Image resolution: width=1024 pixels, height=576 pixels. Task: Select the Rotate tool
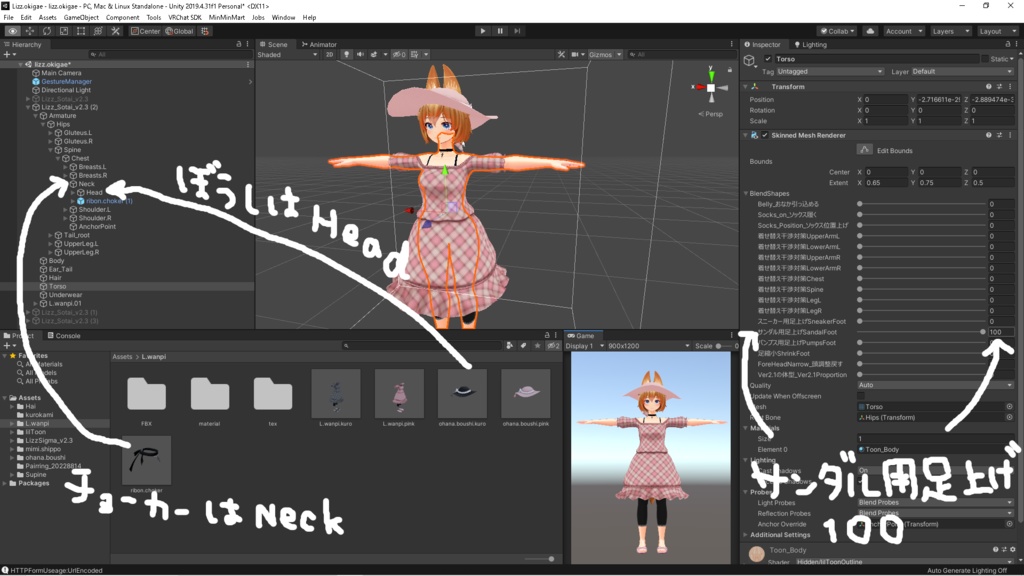(x=46, y=31)
